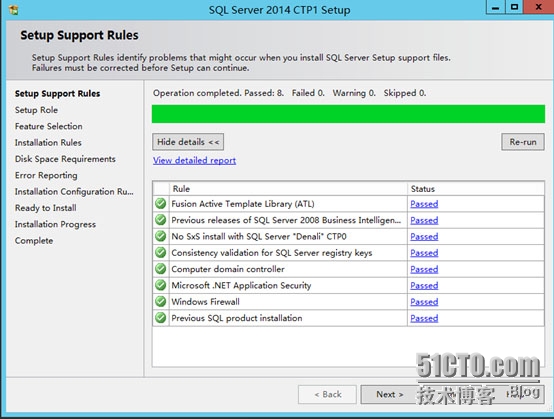Open Passed status for Denali CTP0 rule

pyautogui.click(x=424, y=236)
